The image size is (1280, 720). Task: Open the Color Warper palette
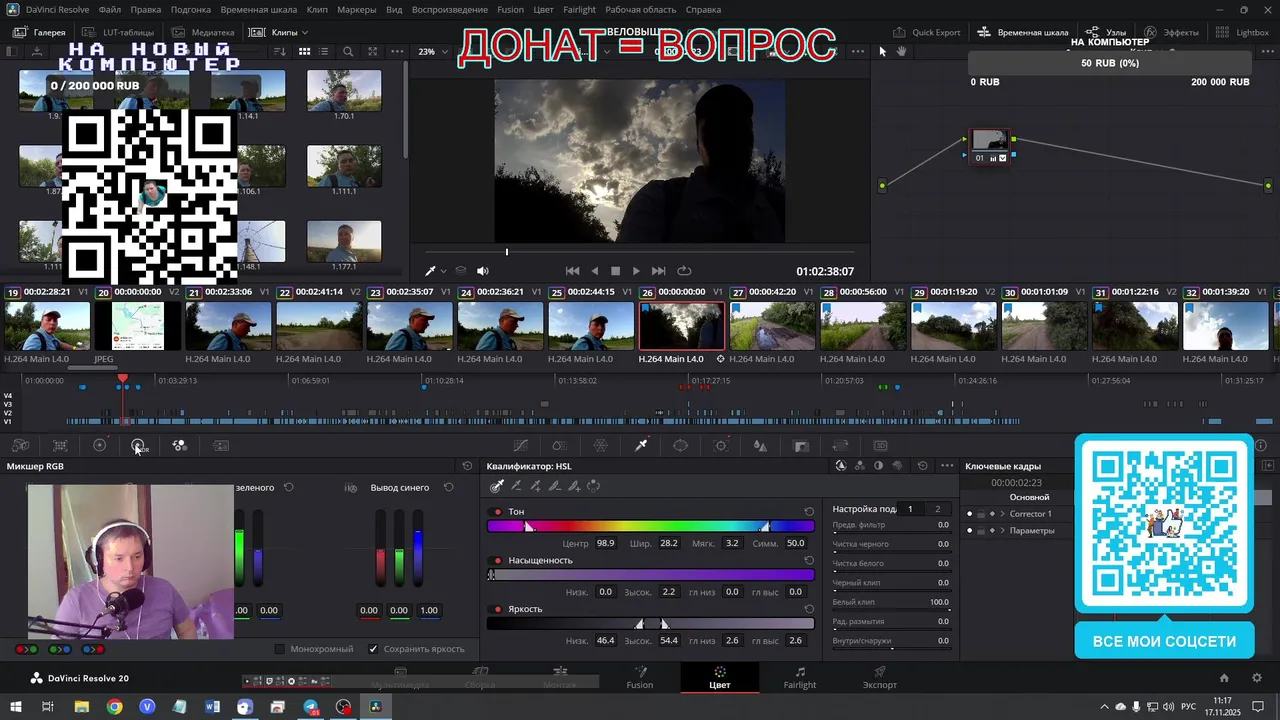tap(601, 446)
